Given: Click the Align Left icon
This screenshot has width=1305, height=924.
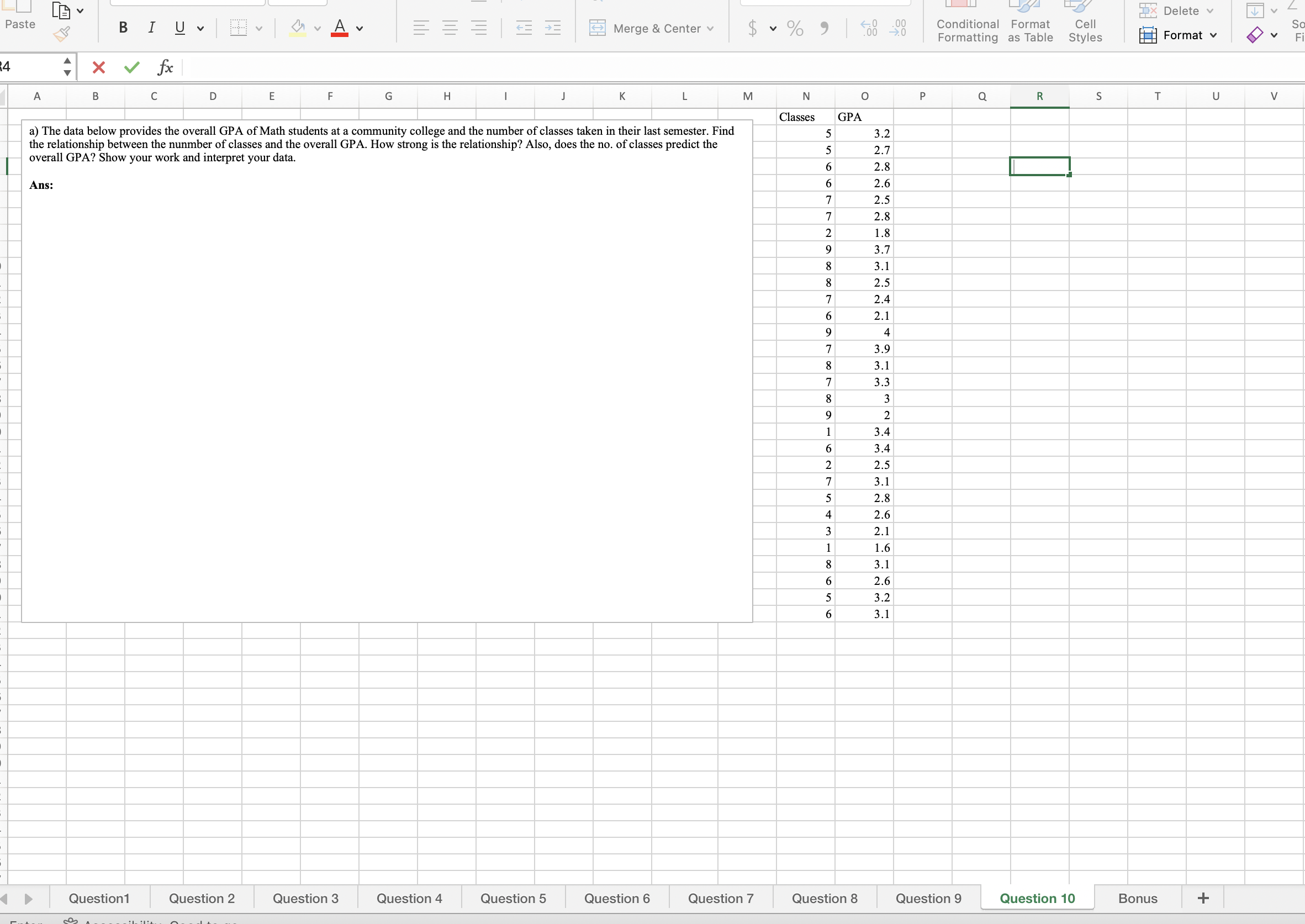Looking at the screenshot, I should pyautogui.click(x=421, y=27).
